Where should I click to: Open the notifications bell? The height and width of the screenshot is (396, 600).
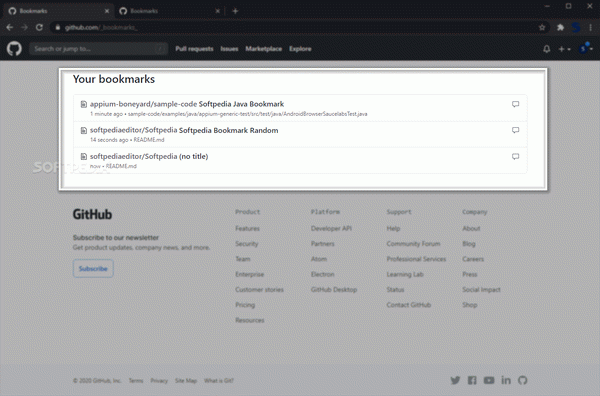click(x=546, y=49)
